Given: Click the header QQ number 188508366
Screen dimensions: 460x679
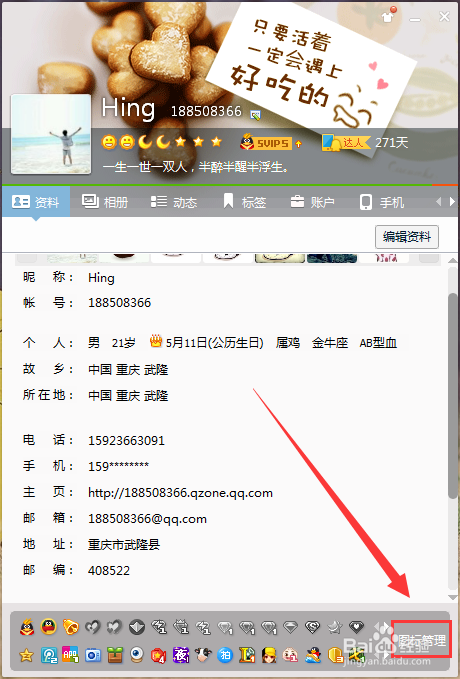Looking at the screenshot, I should (206, 112).
